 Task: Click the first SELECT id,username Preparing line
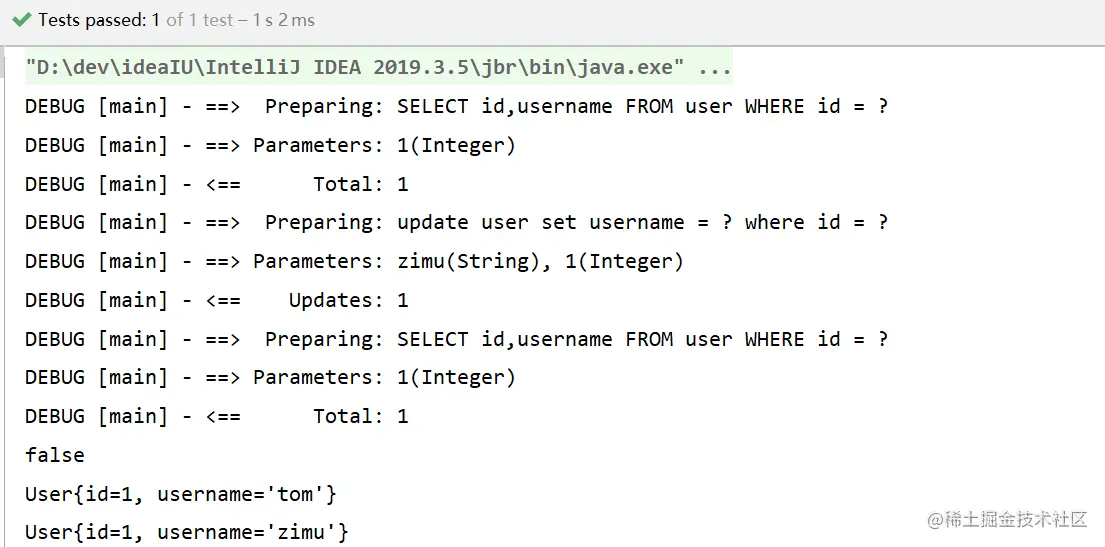(457, 107)
